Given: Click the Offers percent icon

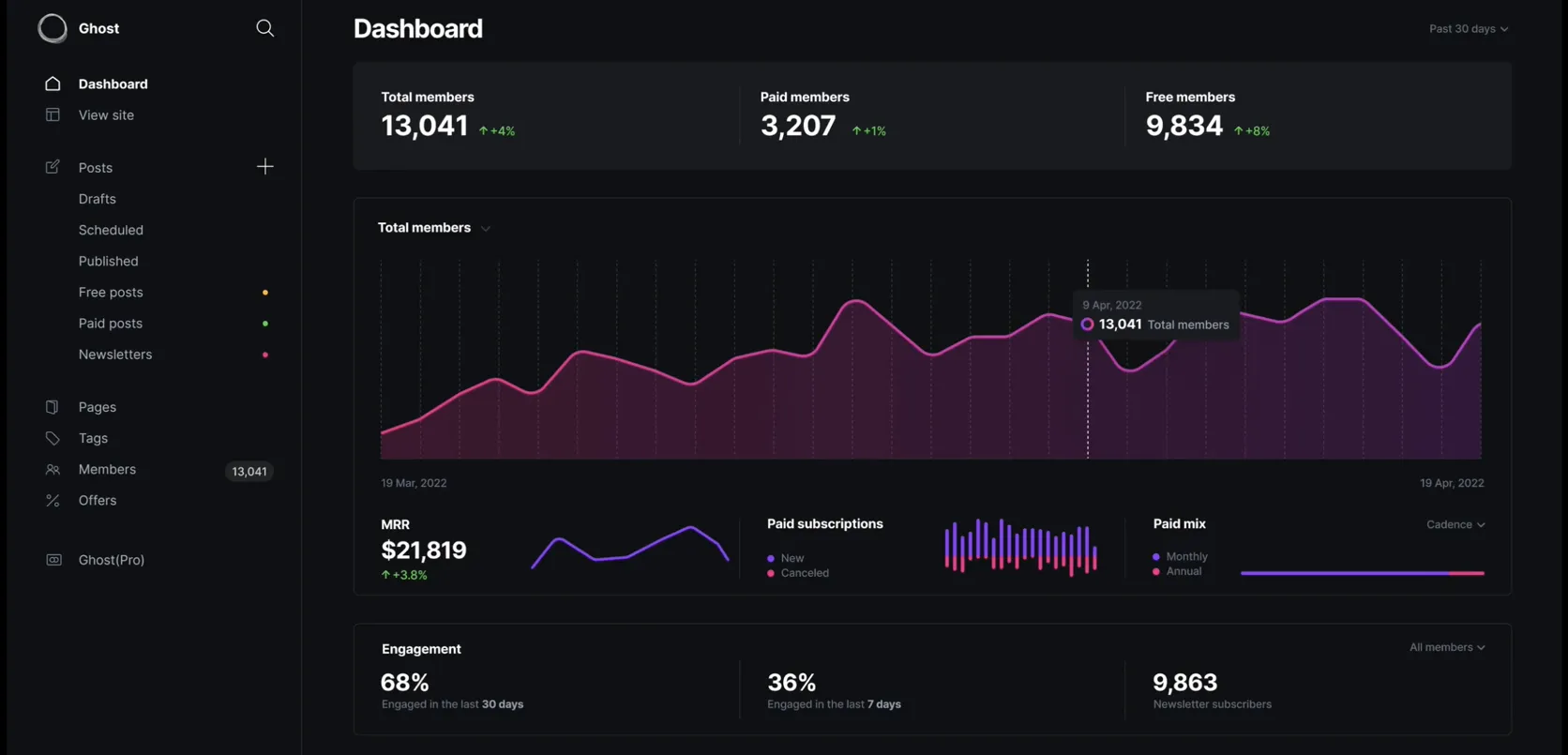Looking at the screenshot, I should pyautogui.click(x=53, y=501).
